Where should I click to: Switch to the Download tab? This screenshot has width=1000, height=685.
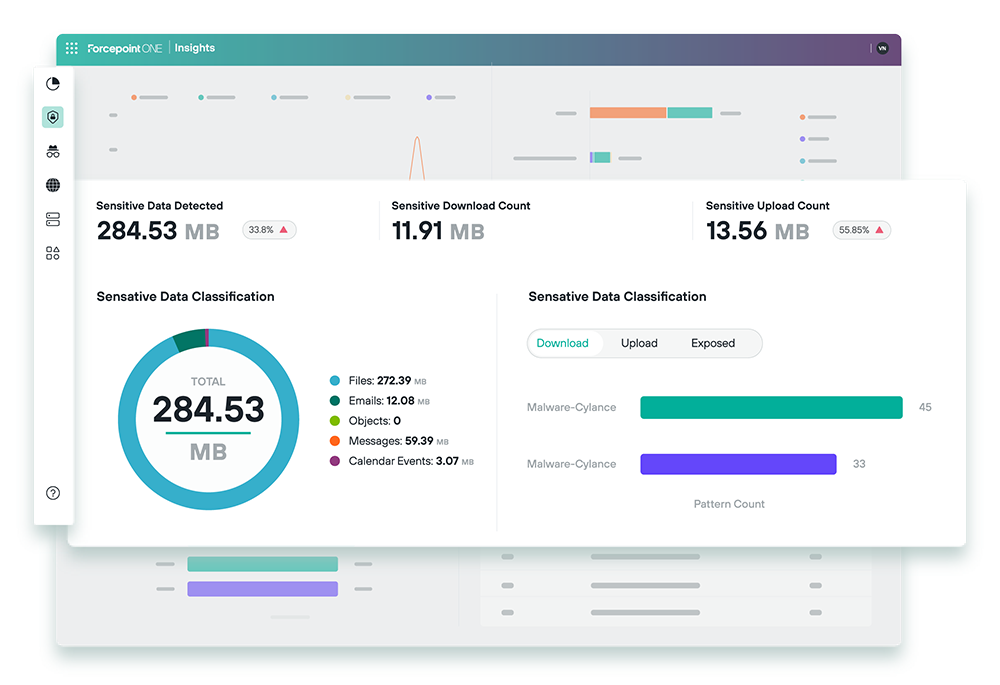coord(563,343)
